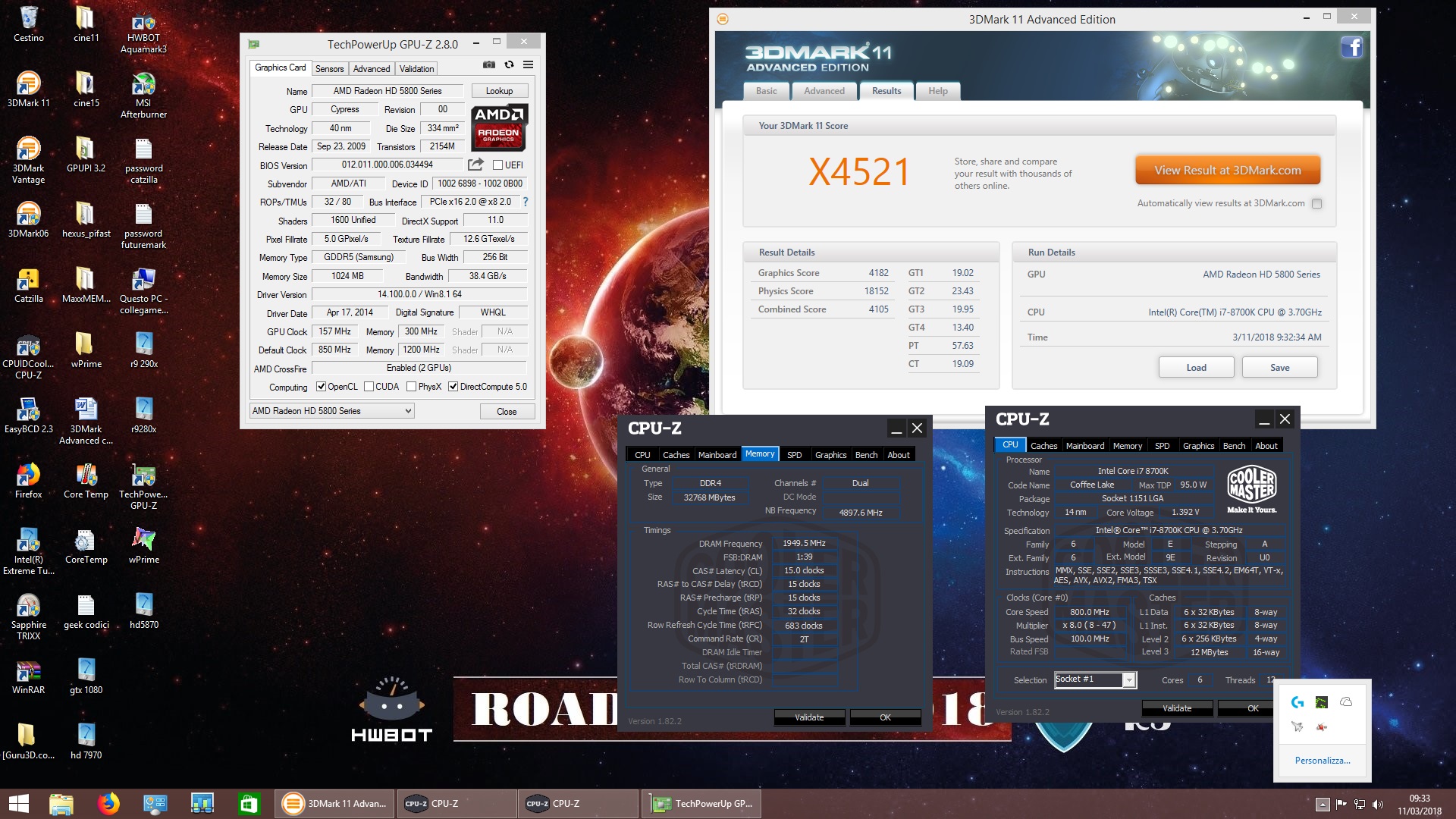Enable automatically view results at 3DMark.com
This screenshot has height=819, width=1456.
click(1316, 203)
